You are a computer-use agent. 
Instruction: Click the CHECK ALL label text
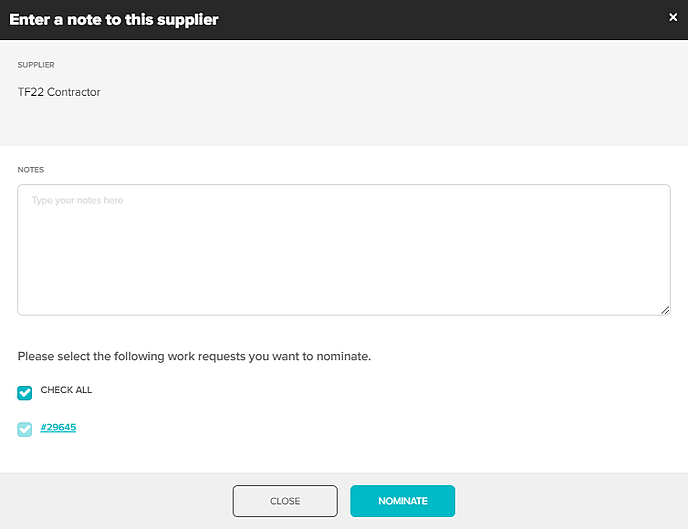pyautogui.click(x=66, y=390)
